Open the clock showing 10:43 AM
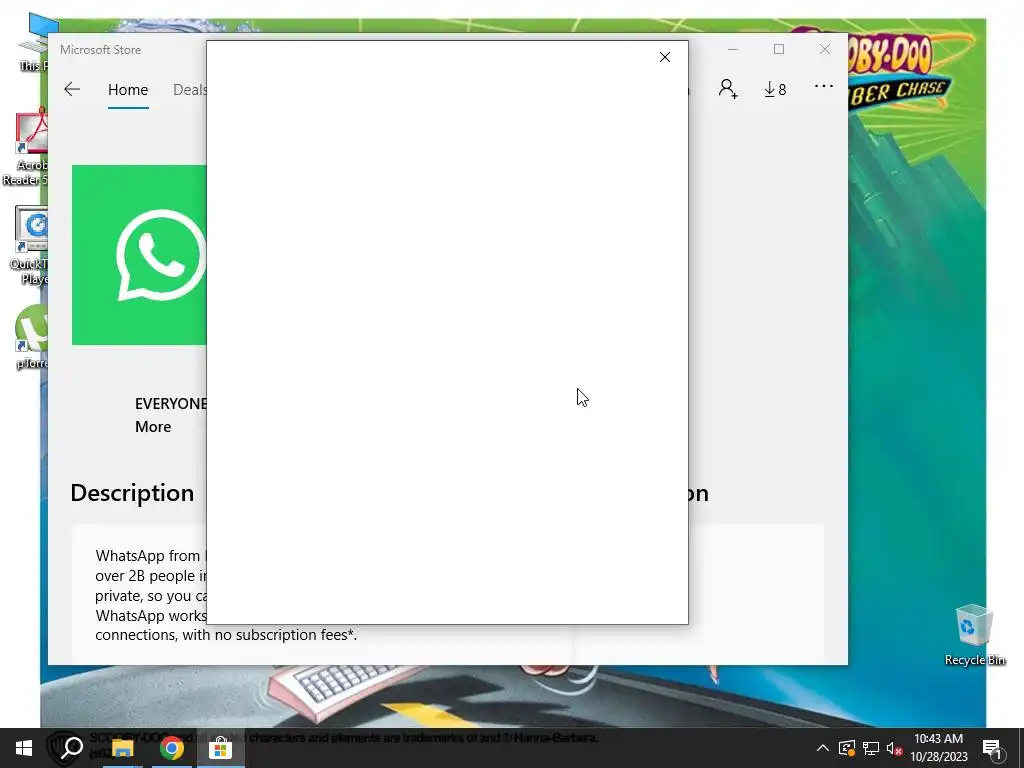Screen dimensions: 1024x768 [x=938, y=748]
